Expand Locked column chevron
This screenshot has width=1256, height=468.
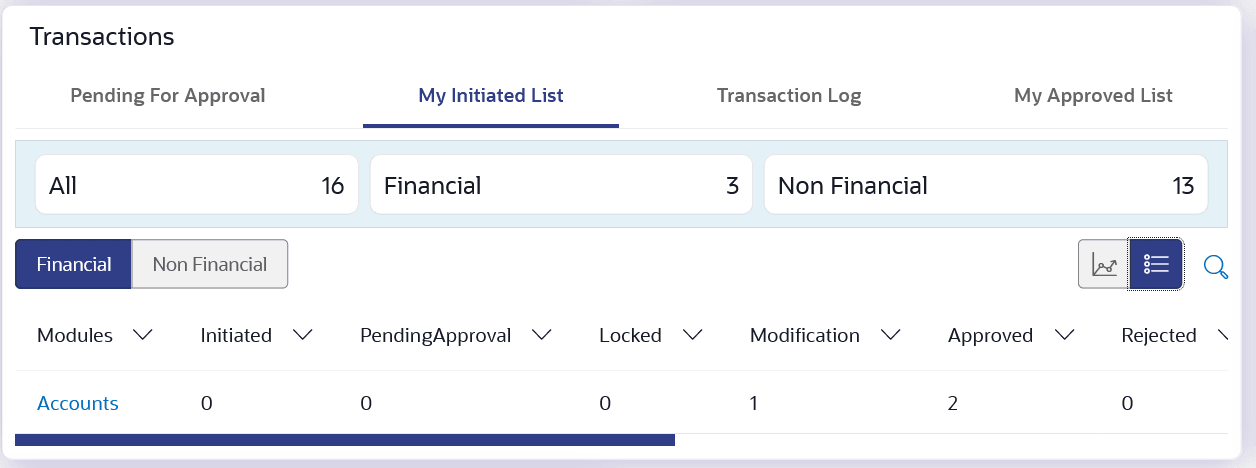point(692,336)
